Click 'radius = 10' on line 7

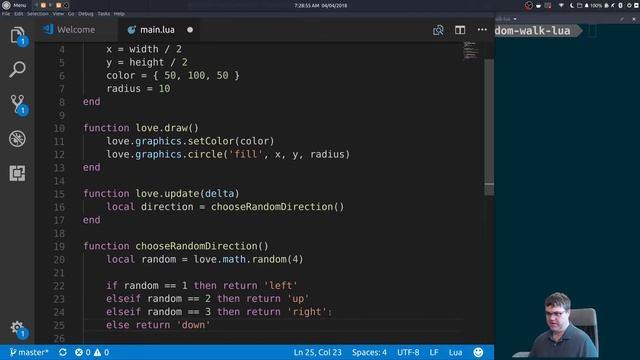[138, 88]
